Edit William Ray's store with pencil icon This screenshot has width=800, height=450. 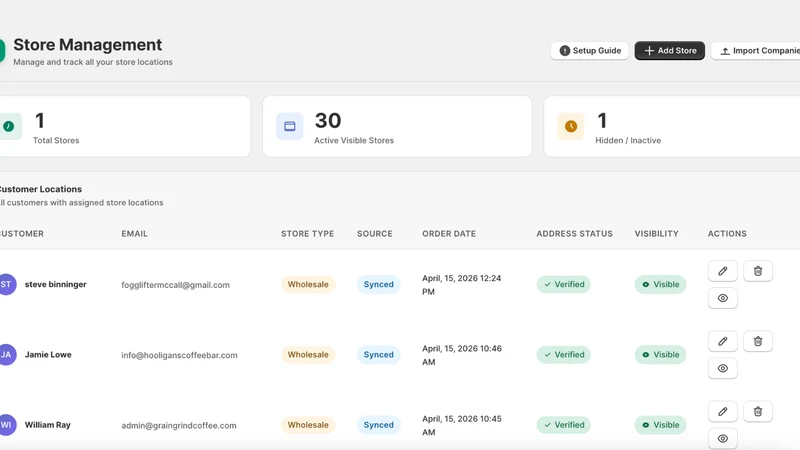point(722,412)
